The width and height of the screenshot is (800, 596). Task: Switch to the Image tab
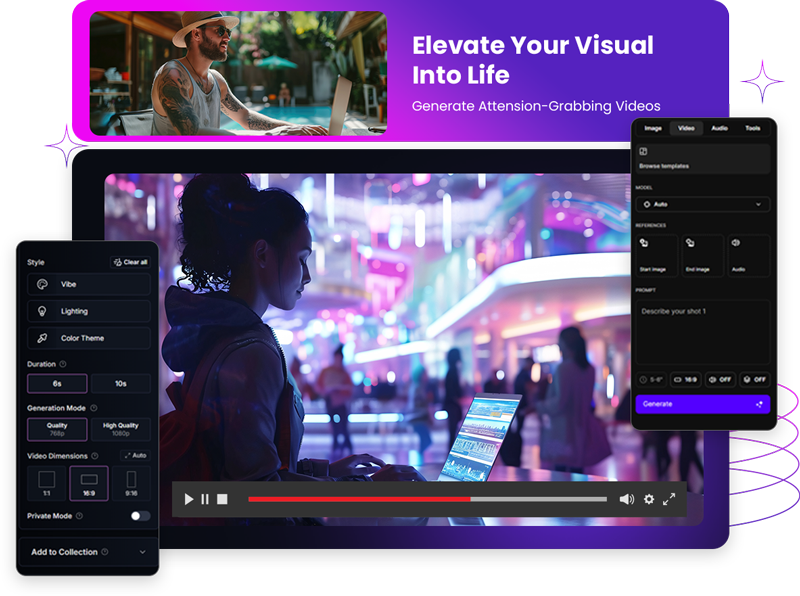653,128
